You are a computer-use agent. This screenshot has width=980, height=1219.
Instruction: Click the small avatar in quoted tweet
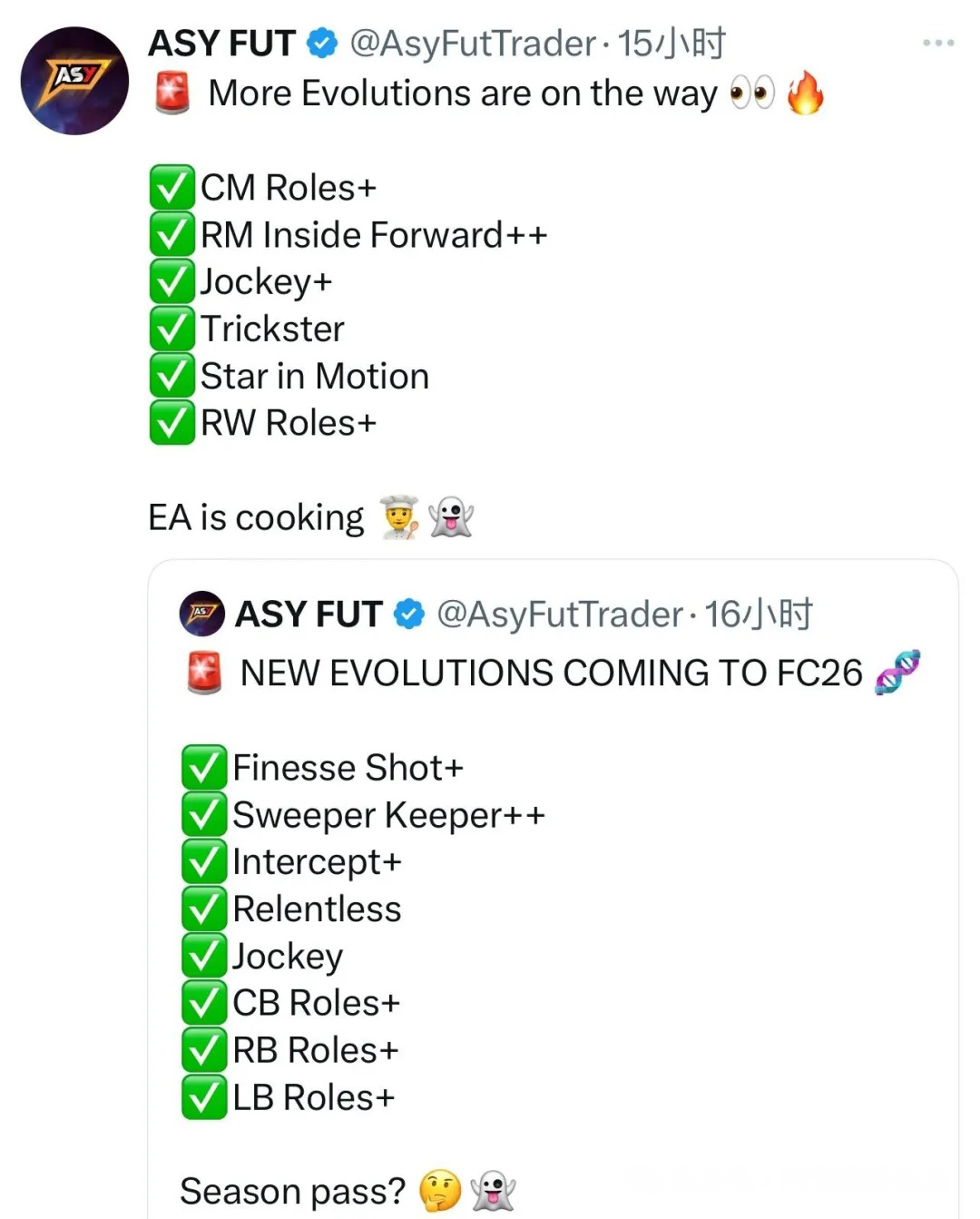[x=201, y=614]
